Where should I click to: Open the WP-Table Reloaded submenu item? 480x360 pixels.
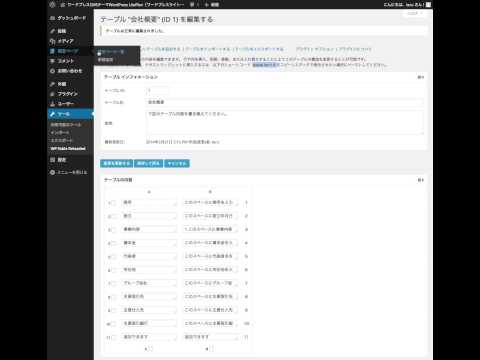[68, 149]
